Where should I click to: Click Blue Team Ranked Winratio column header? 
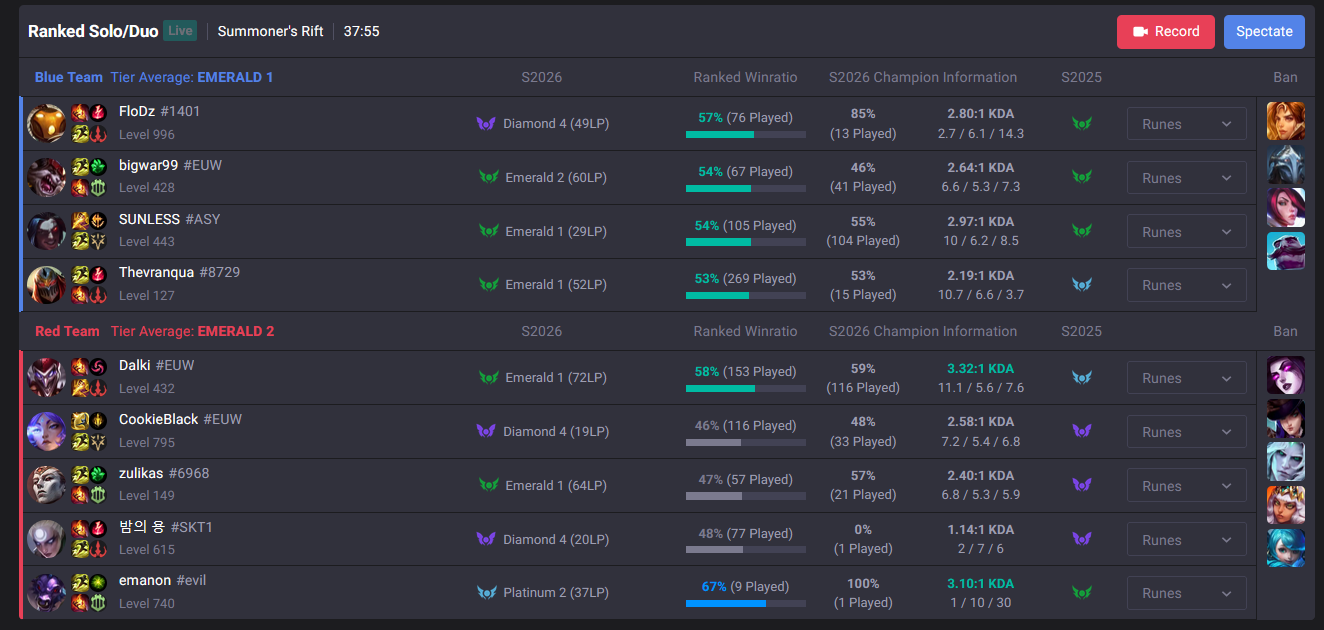[746, 77]
